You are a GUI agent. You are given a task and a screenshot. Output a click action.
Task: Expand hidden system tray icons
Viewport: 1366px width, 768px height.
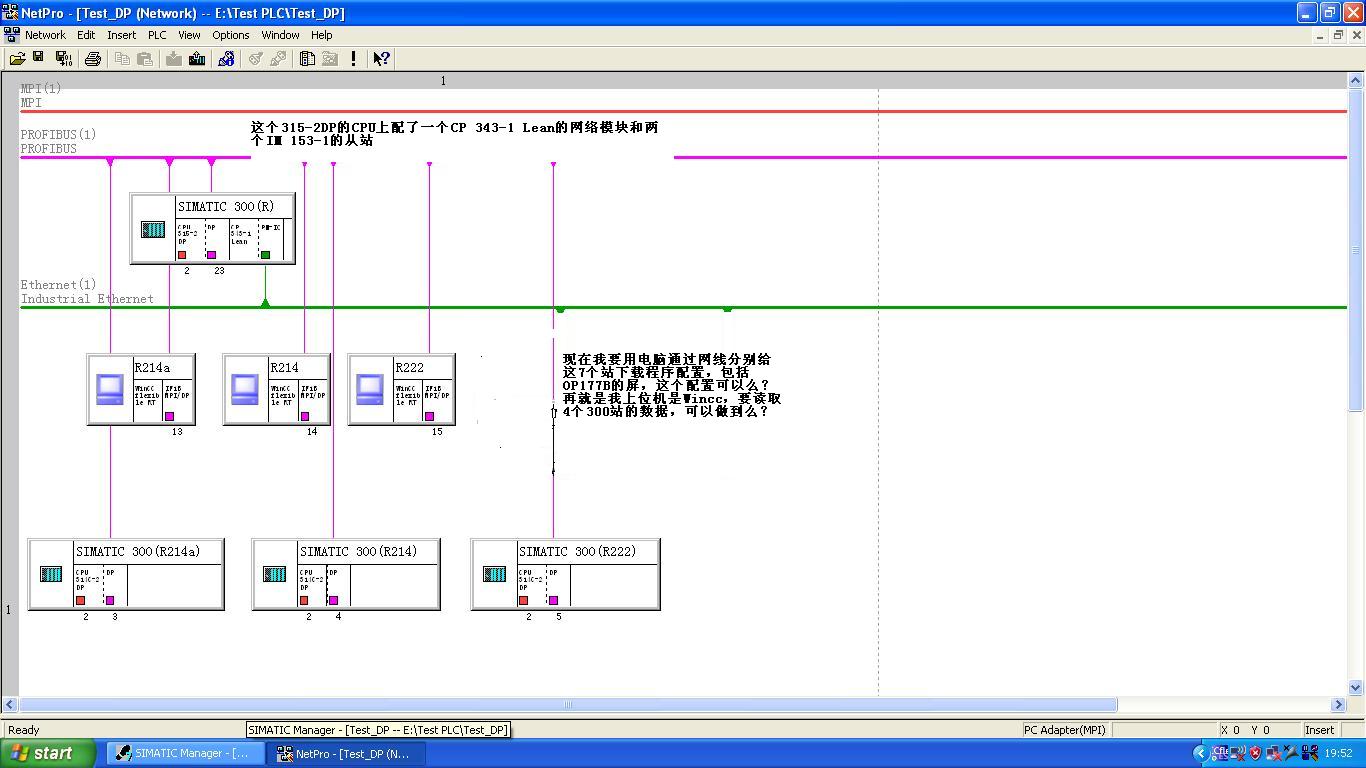tap(1202, 753)
